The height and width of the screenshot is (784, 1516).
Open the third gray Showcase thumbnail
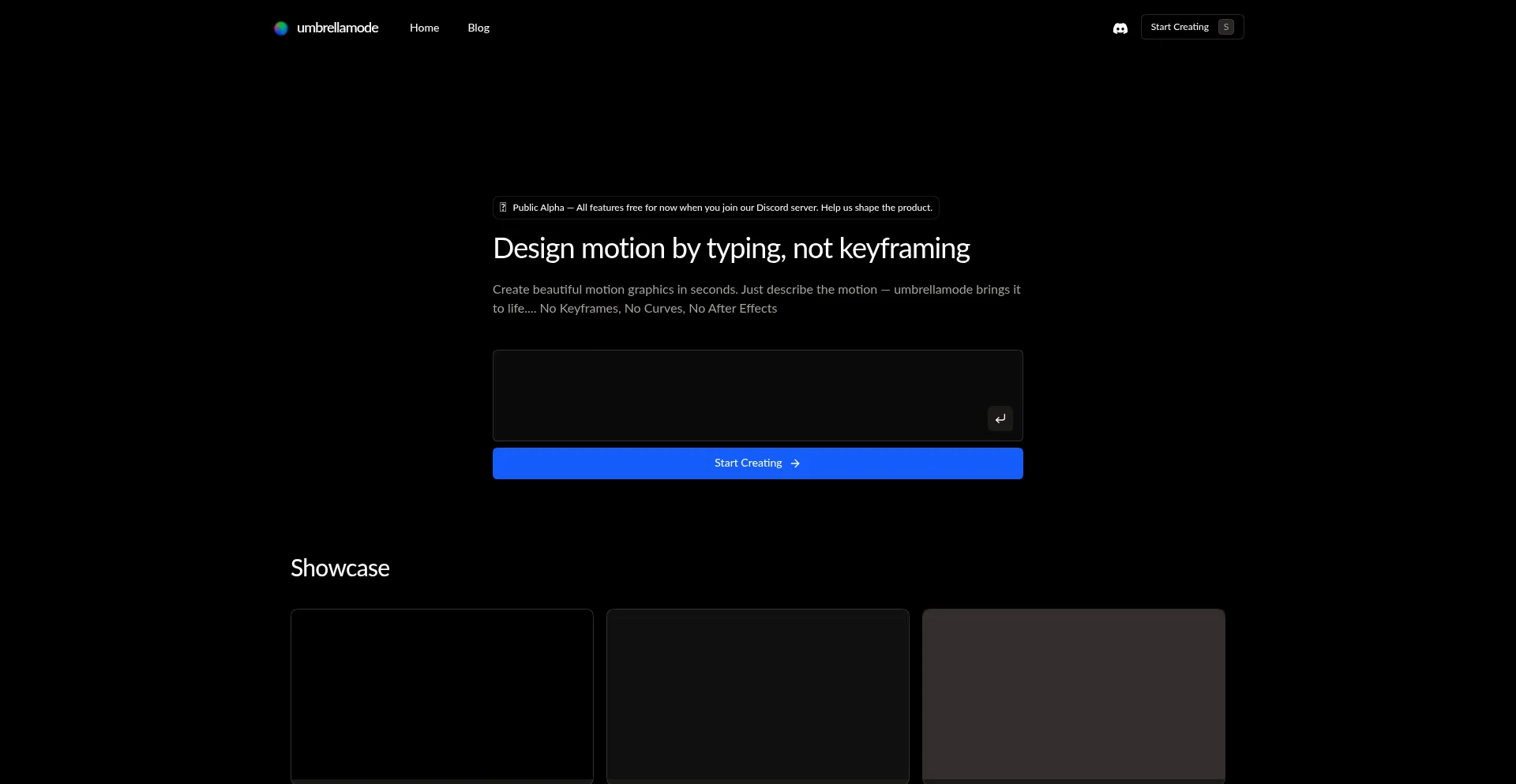point(1074,695)
